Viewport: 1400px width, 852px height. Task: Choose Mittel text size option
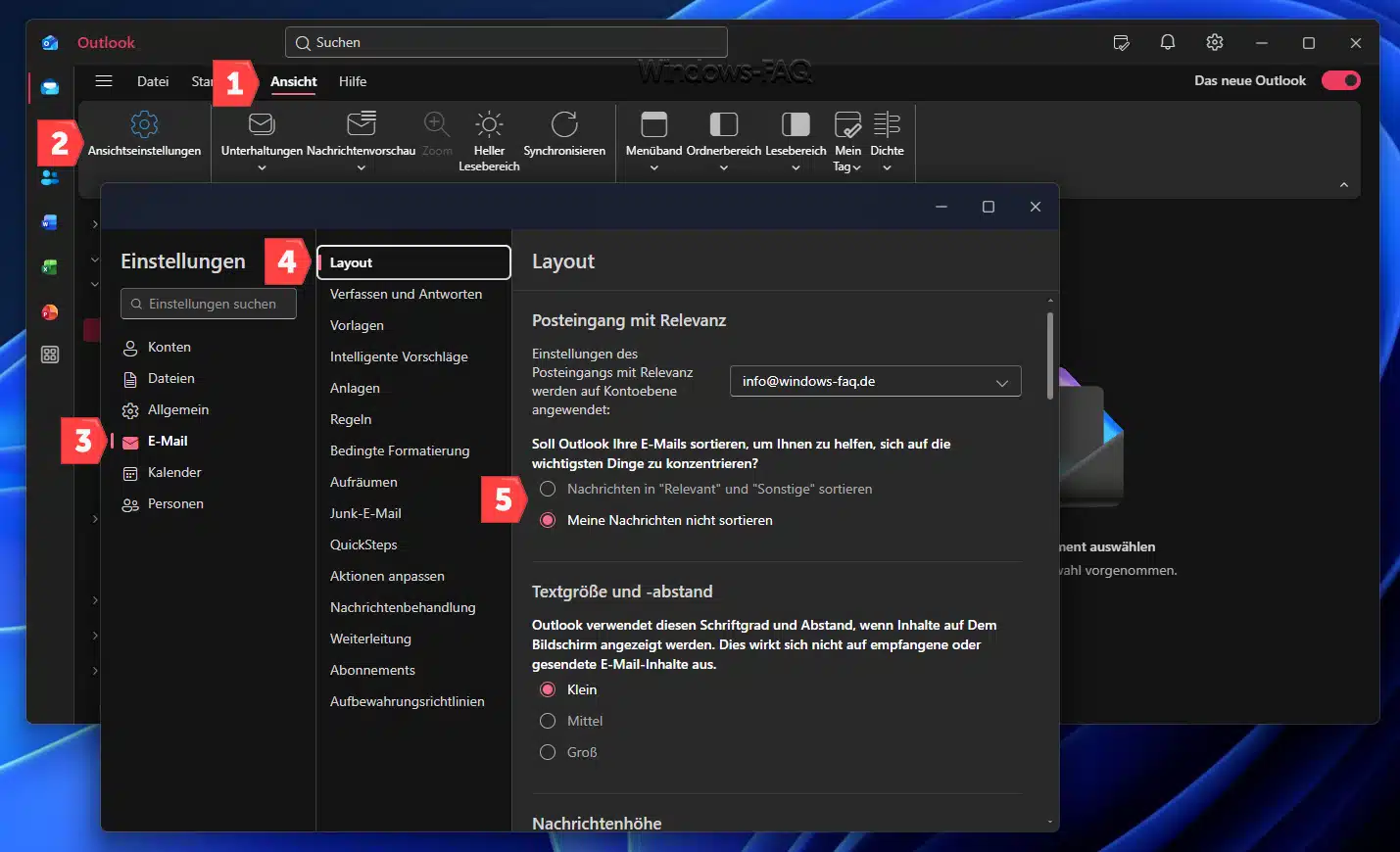click(548, 721)
